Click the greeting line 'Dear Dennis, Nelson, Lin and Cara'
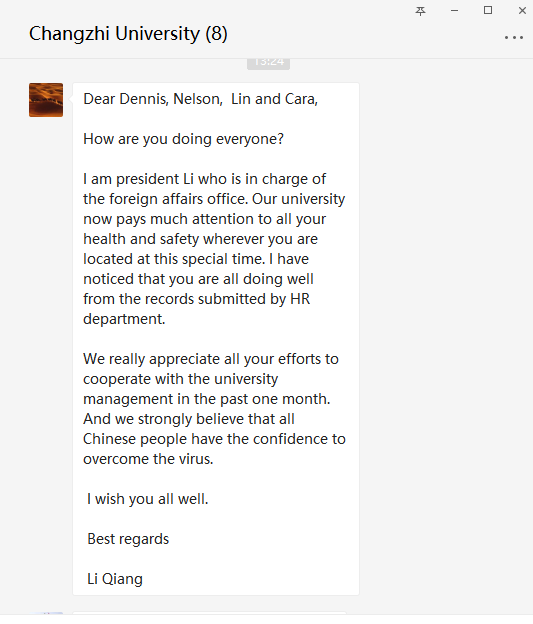The image size is (533, 624). point(200,99)
